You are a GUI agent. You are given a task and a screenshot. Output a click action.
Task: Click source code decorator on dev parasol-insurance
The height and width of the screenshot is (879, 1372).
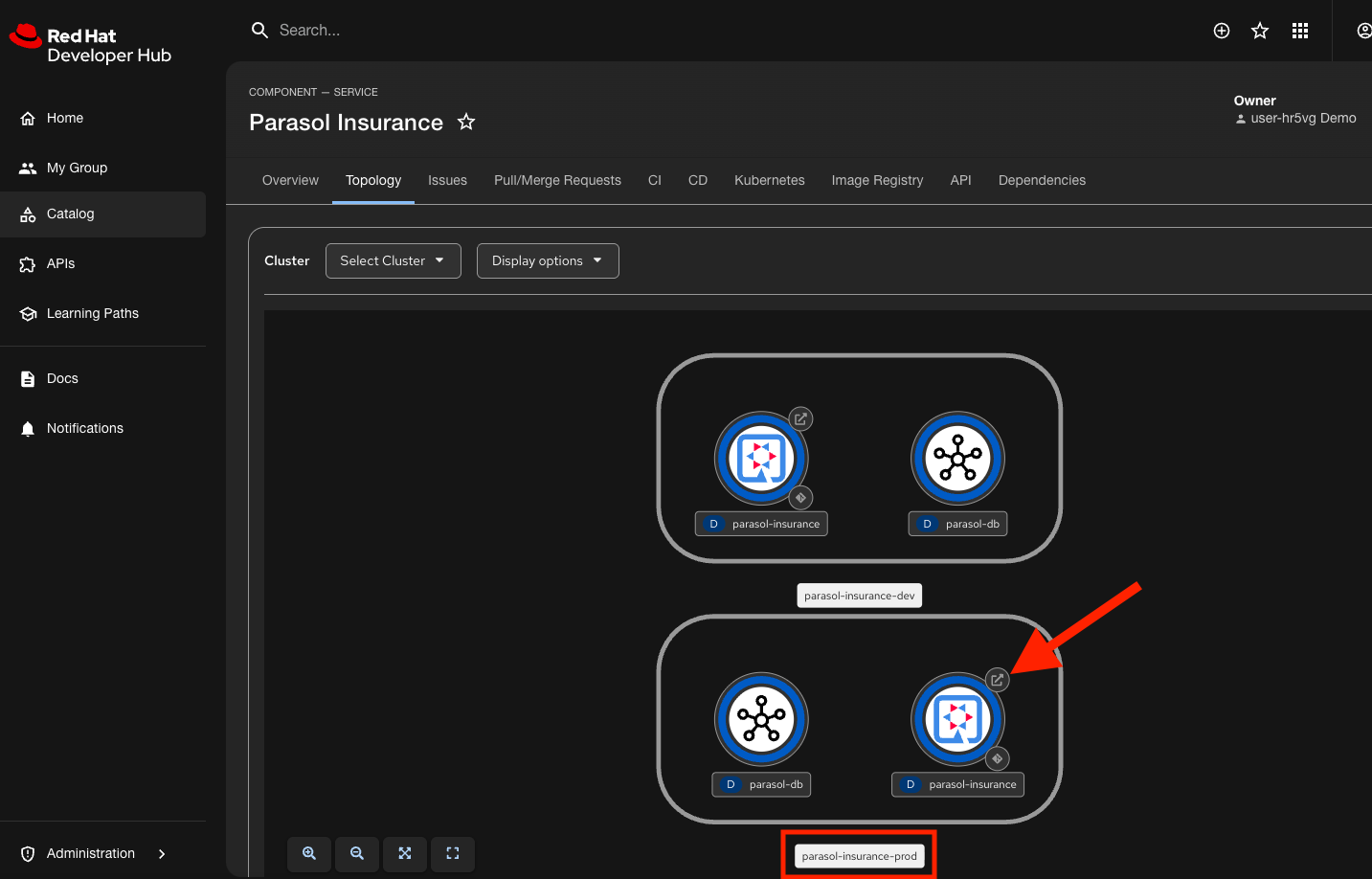800,498
